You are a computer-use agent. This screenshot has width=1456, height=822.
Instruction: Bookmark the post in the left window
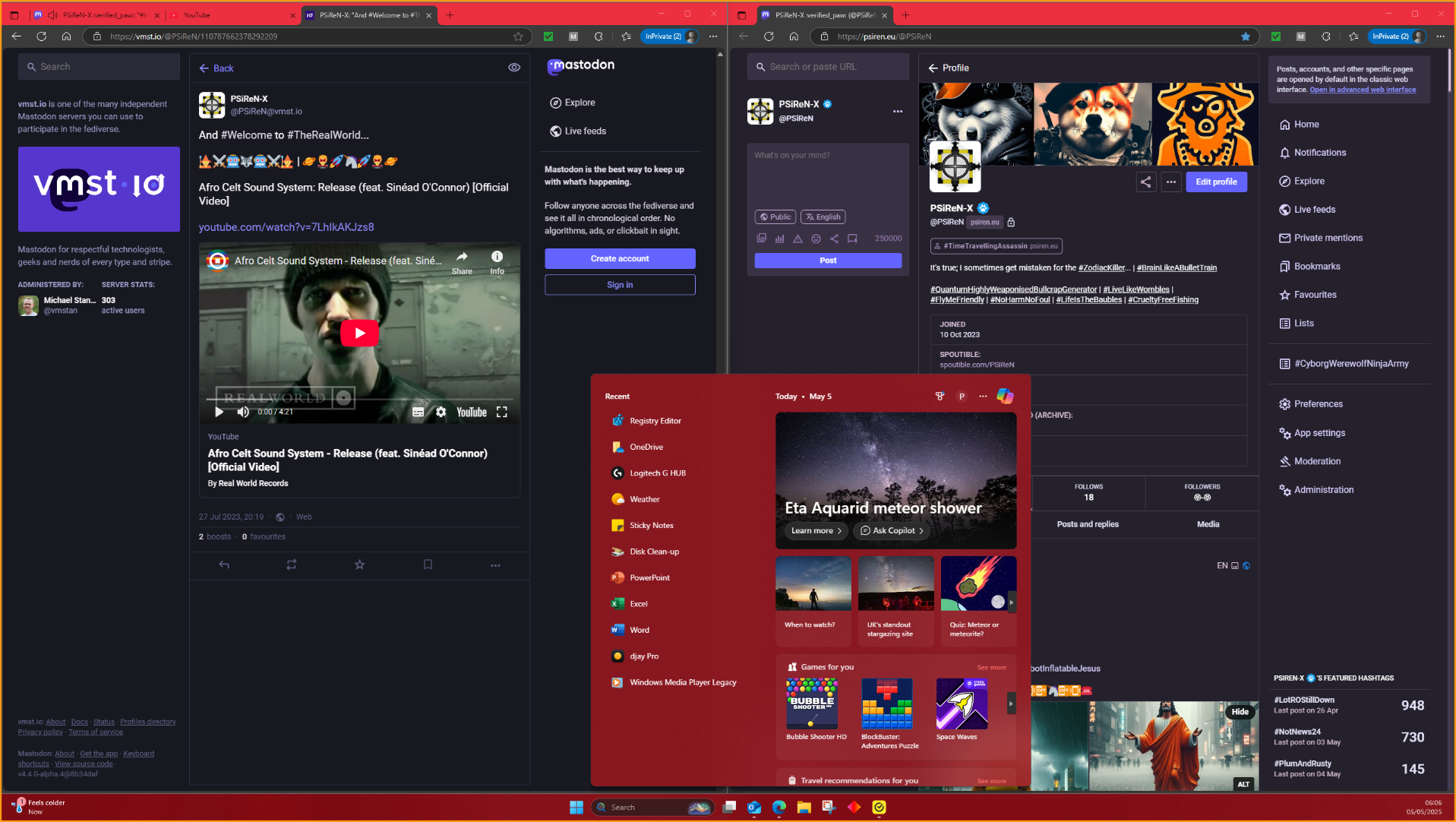pos(428,564)
